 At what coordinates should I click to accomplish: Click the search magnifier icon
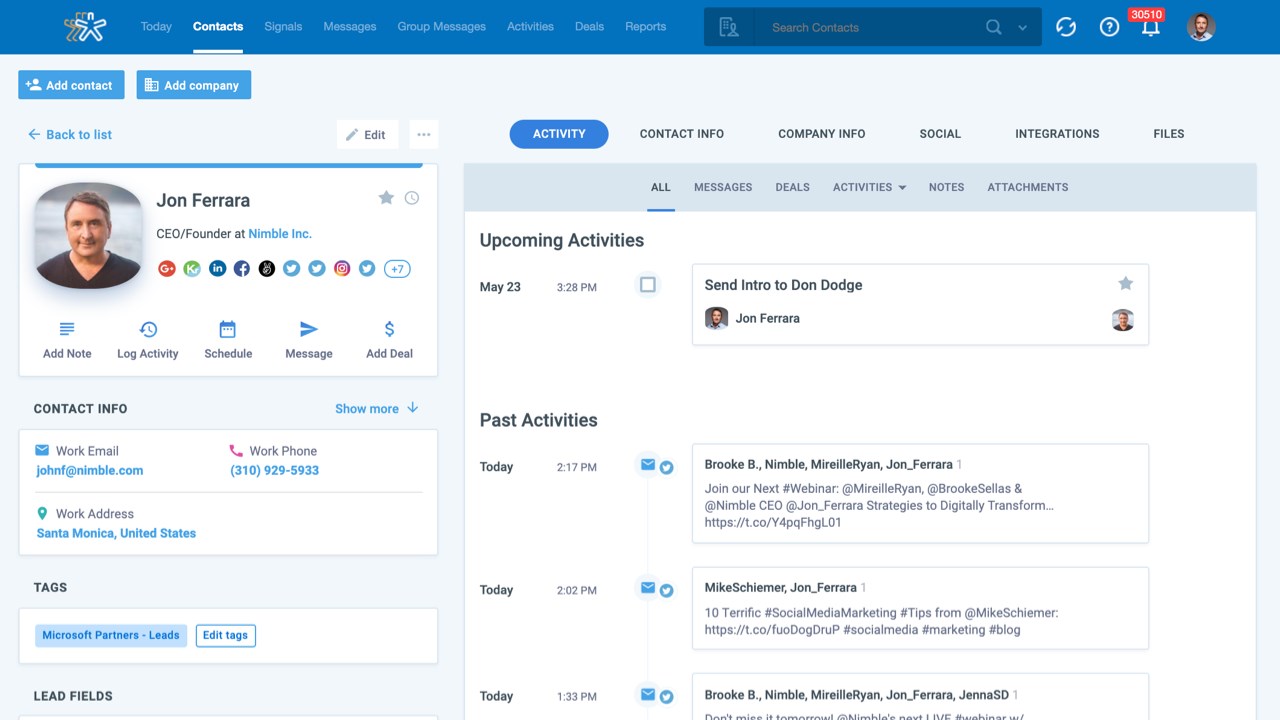tap(993, 27)
